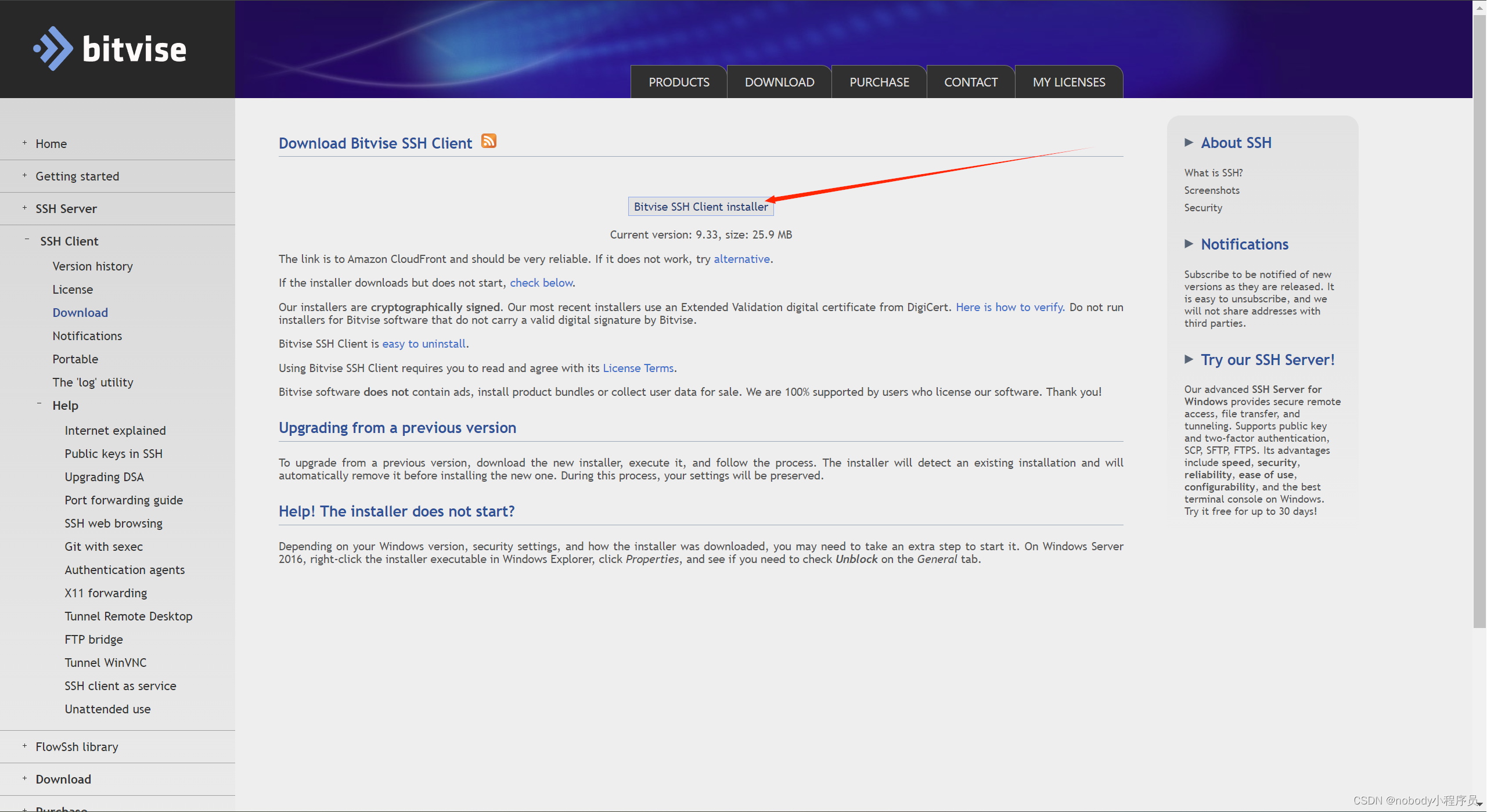This screenshot has width=1487, height=812.
Task: Click the About SSH triangle icon
Action: [1189, 143]
